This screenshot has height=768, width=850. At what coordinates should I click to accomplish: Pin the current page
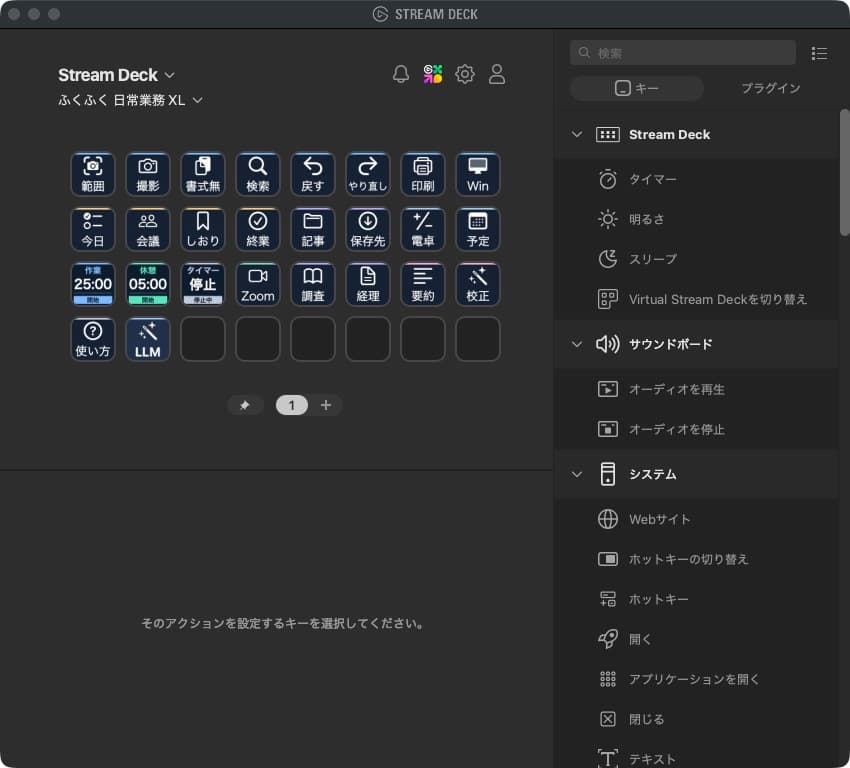point(245,405)
